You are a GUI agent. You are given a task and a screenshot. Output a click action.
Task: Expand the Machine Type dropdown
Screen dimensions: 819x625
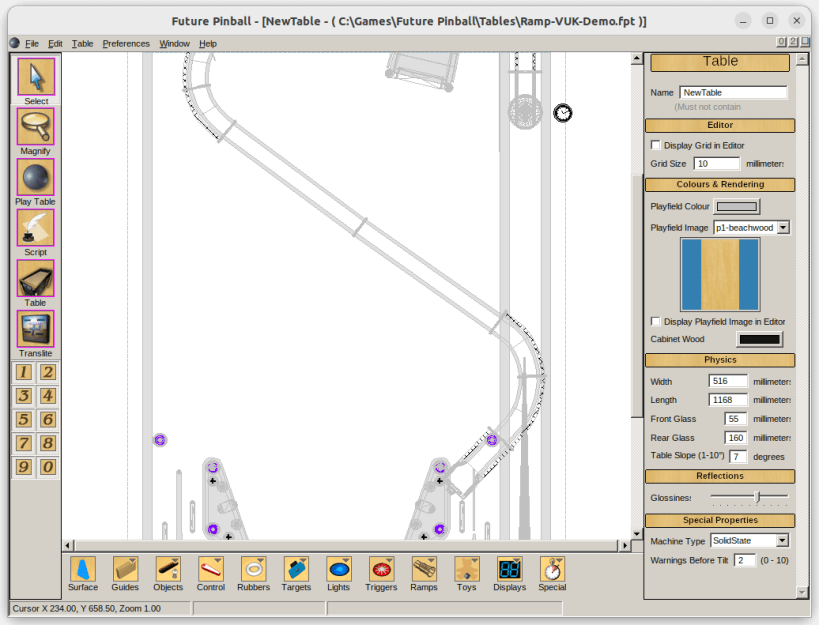click(782, 540)
